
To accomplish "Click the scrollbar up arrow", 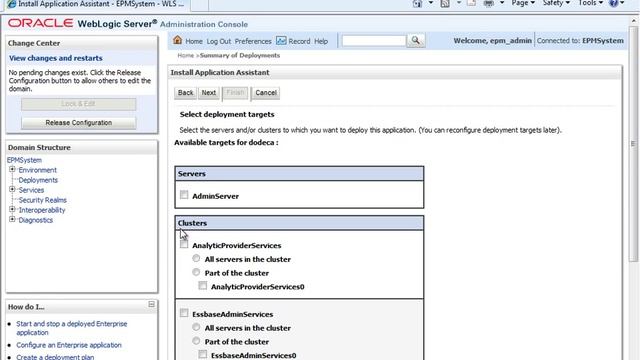I will point(633,20).
